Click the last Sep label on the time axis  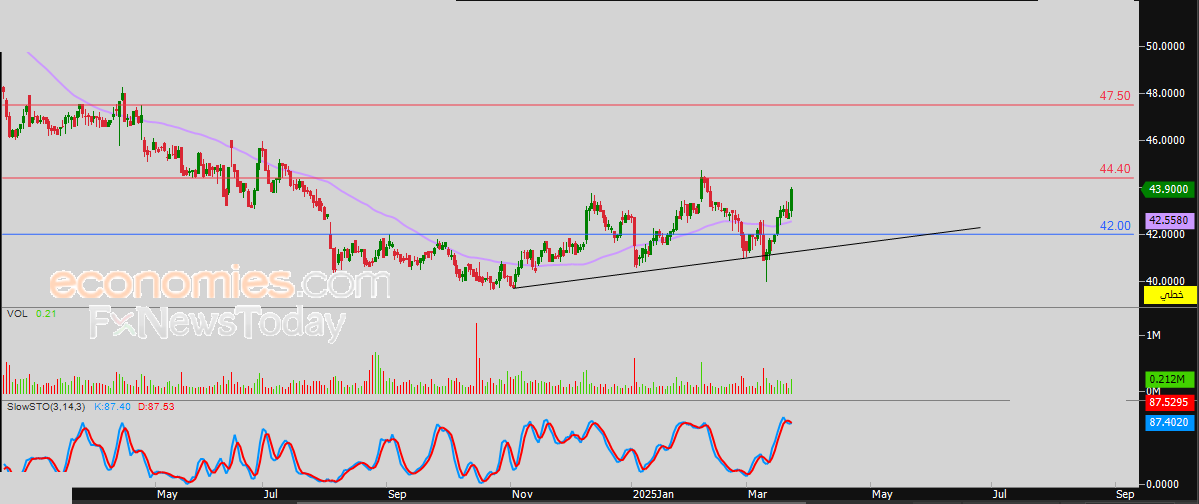pyautogui.click(x=1126, y=495)
